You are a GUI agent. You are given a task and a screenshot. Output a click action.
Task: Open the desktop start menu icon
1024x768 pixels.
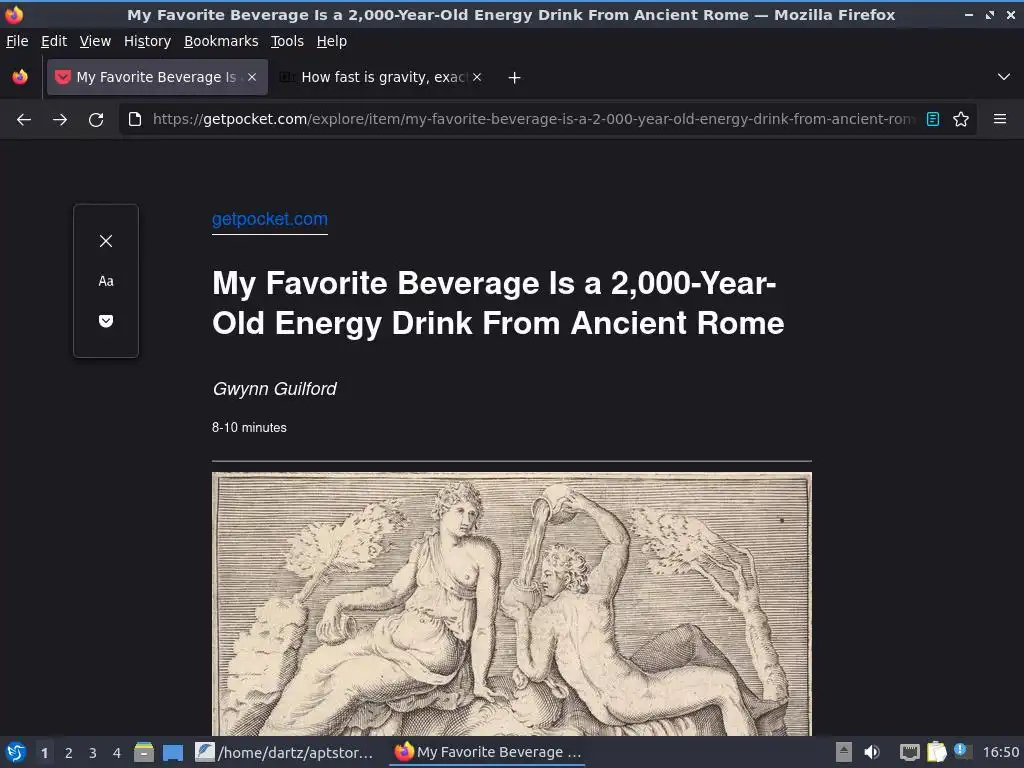coord(16,752)
